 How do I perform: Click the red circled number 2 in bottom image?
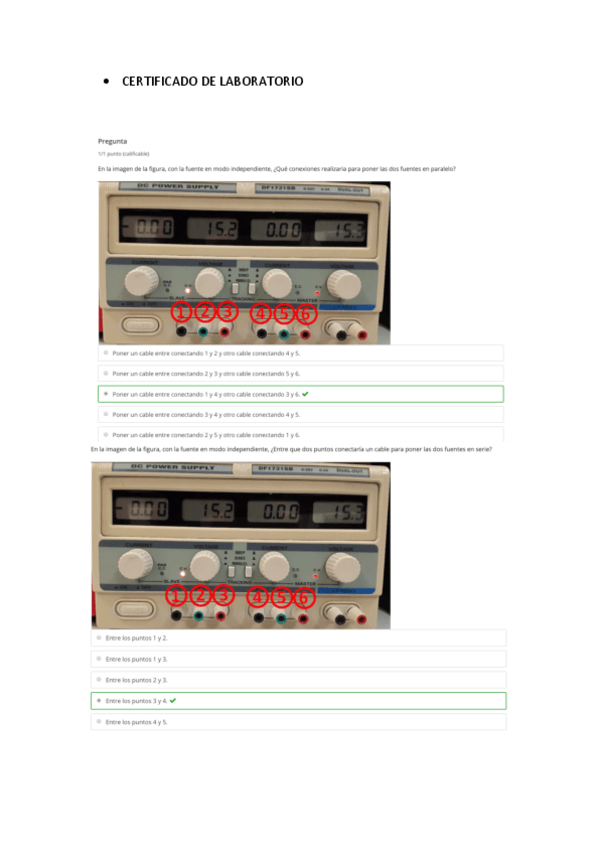click(199, 596)
